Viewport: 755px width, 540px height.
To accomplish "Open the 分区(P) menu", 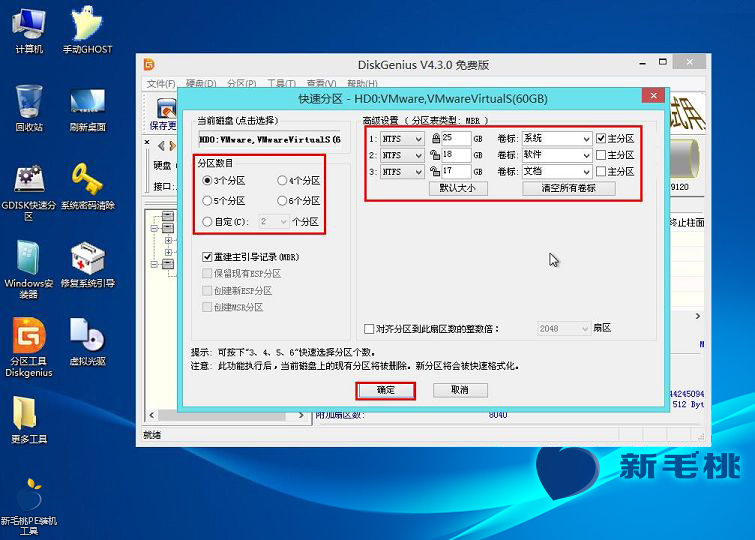I will [x=241, y=84].
